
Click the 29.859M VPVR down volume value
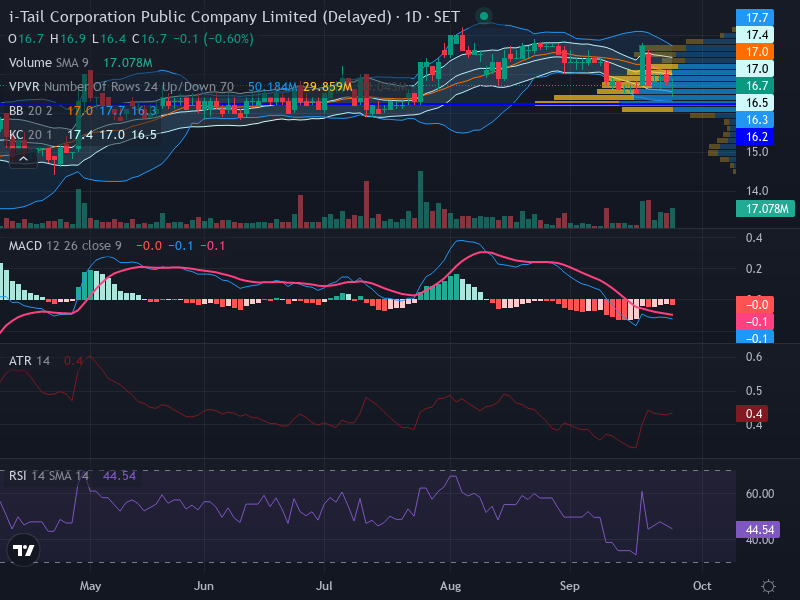327,87
